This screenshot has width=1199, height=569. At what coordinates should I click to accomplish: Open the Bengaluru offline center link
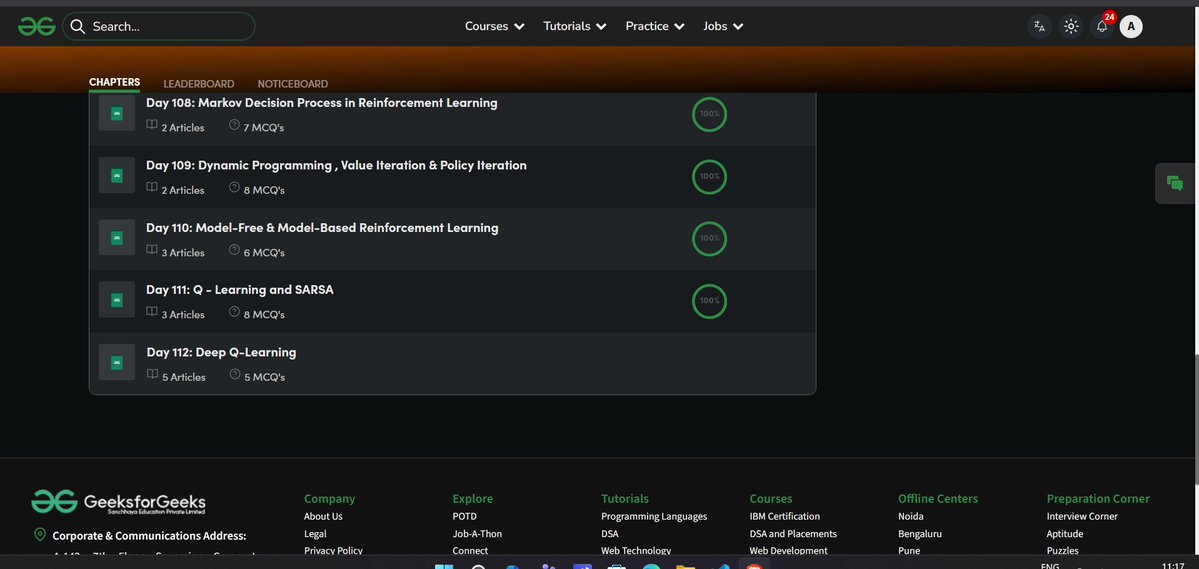920,534
